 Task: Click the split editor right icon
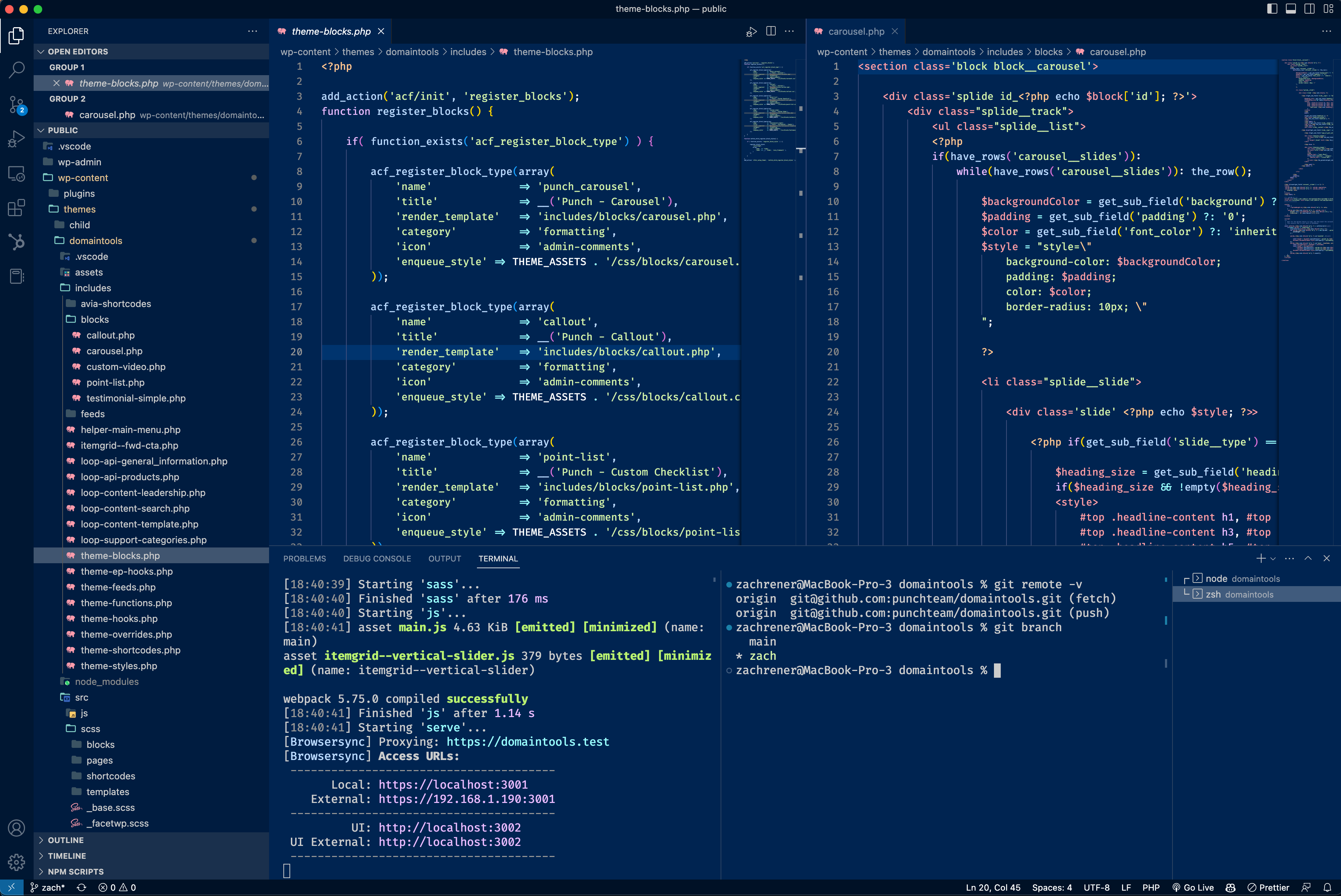(771, 31)
